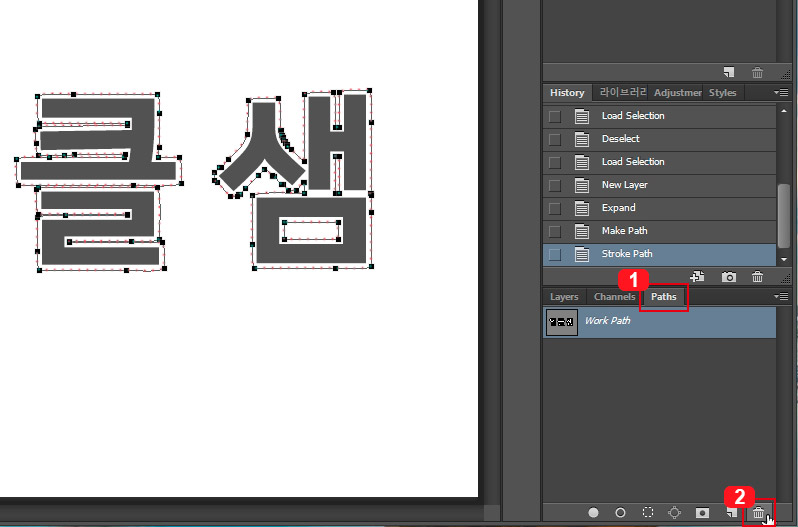Click state icon beside Stroke Path
The image size is (798, 527).
582,254
